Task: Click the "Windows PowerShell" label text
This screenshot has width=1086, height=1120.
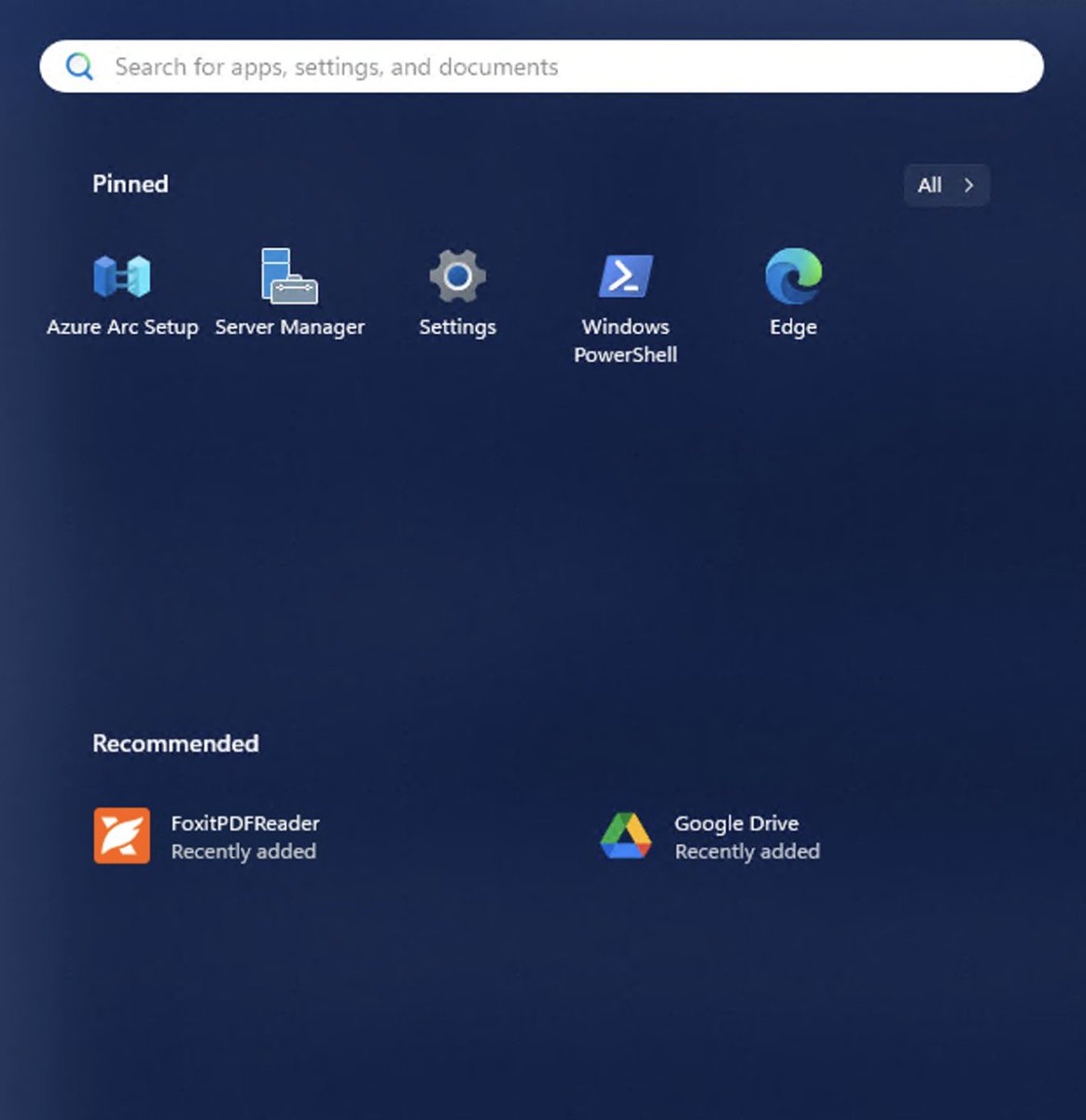Action: pyautogui.click(x=625, y=341)
